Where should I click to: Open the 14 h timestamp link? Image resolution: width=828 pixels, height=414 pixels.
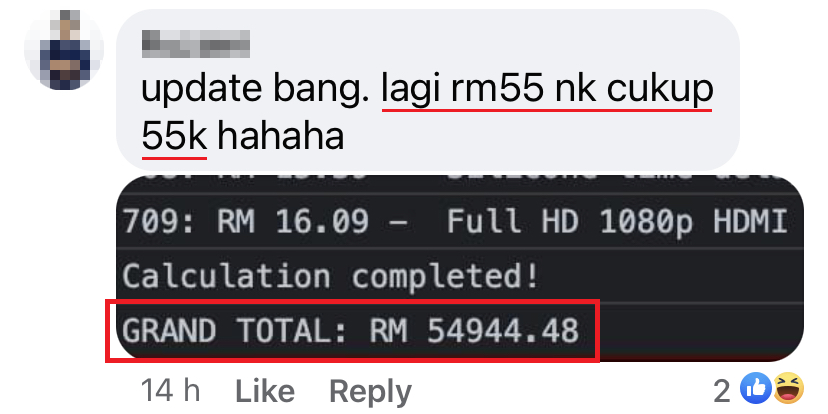[171, 391]
